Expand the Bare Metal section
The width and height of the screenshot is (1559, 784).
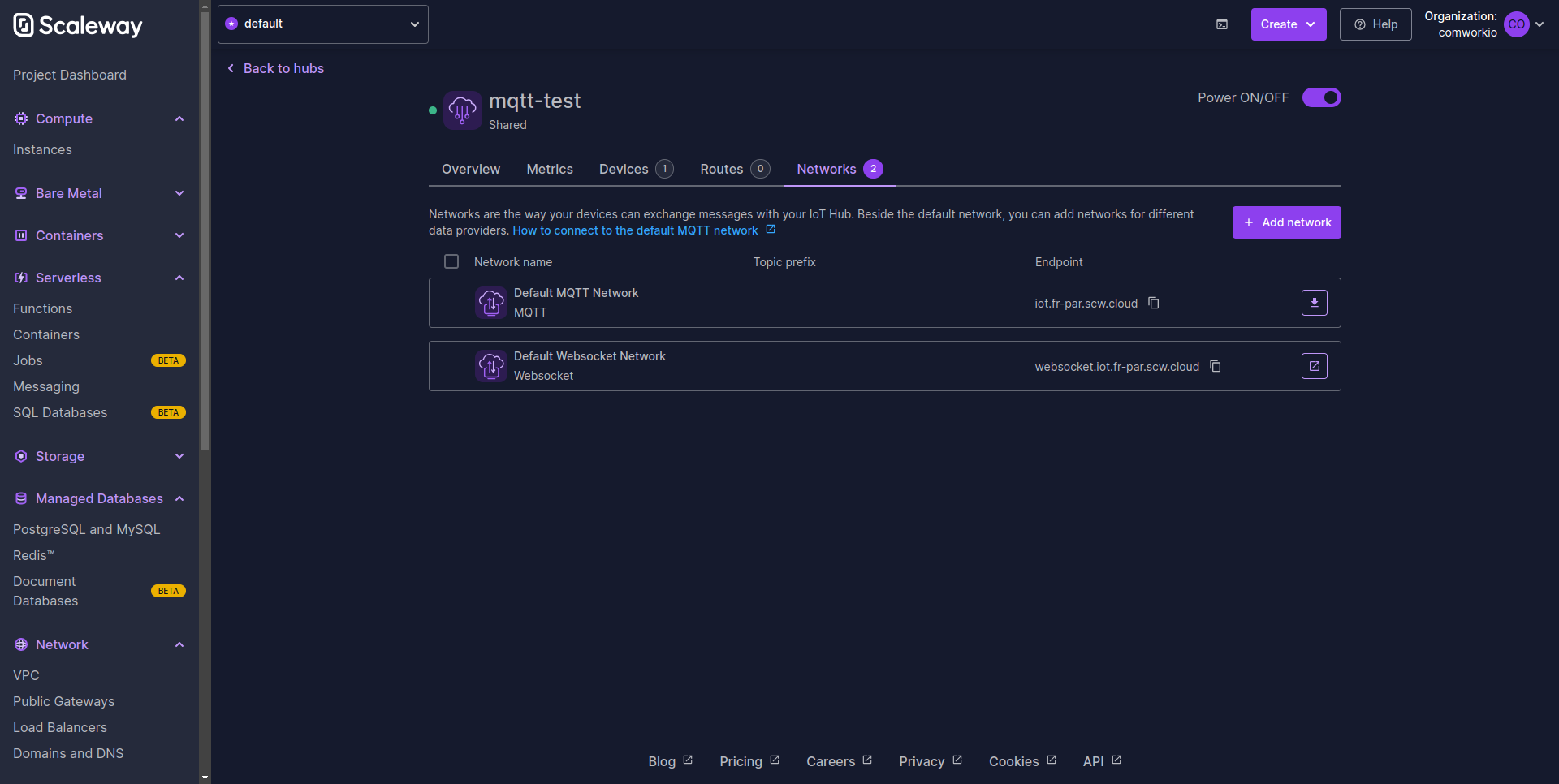pyautogui.click(x=179, y=193)
